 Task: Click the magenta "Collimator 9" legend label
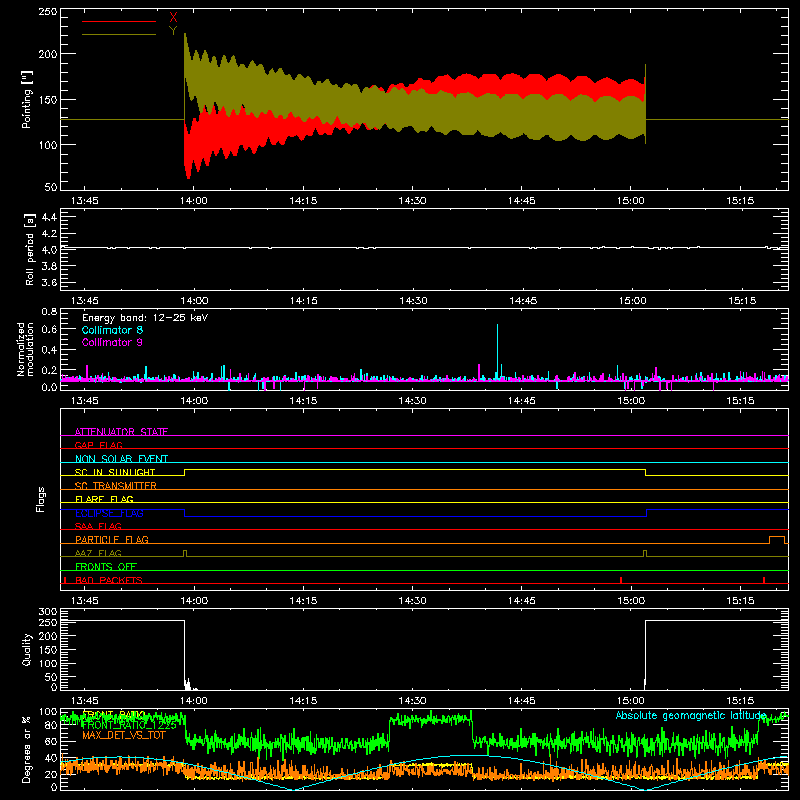coord(112,342)
